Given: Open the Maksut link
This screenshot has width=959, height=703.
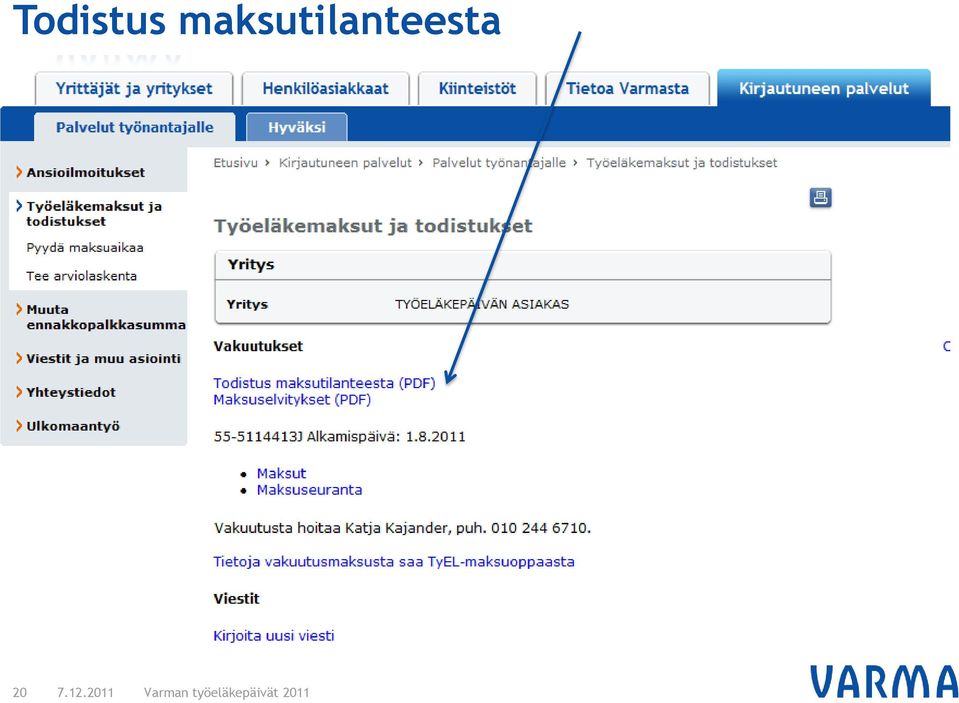Looking at the screenshot, I should 281,473.
